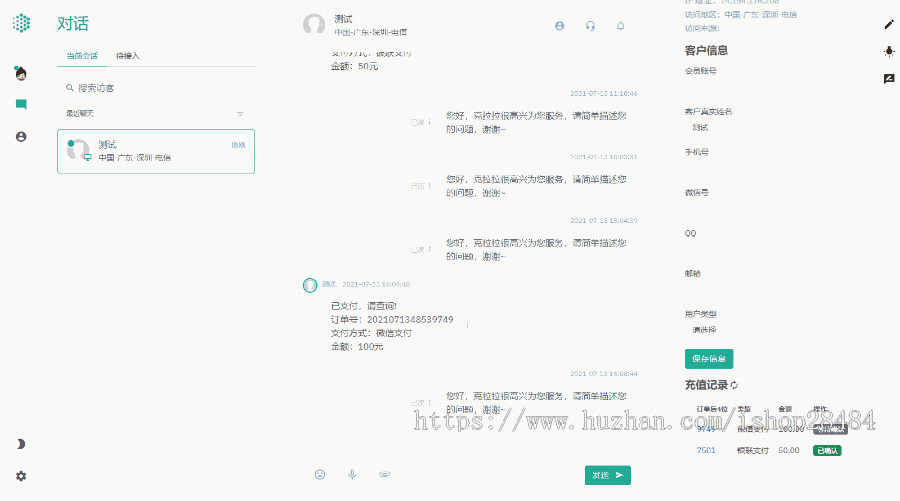Click the attachment link icon

(385, 475)
